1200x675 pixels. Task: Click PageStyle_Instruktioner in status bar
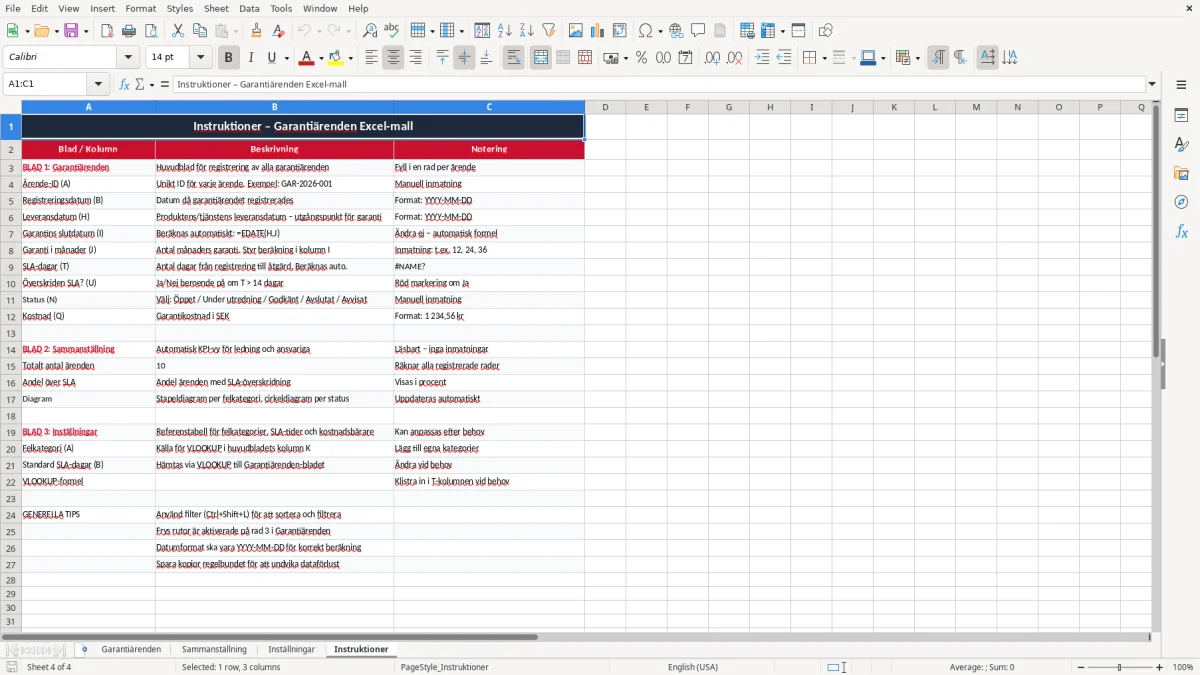point(444,667)
